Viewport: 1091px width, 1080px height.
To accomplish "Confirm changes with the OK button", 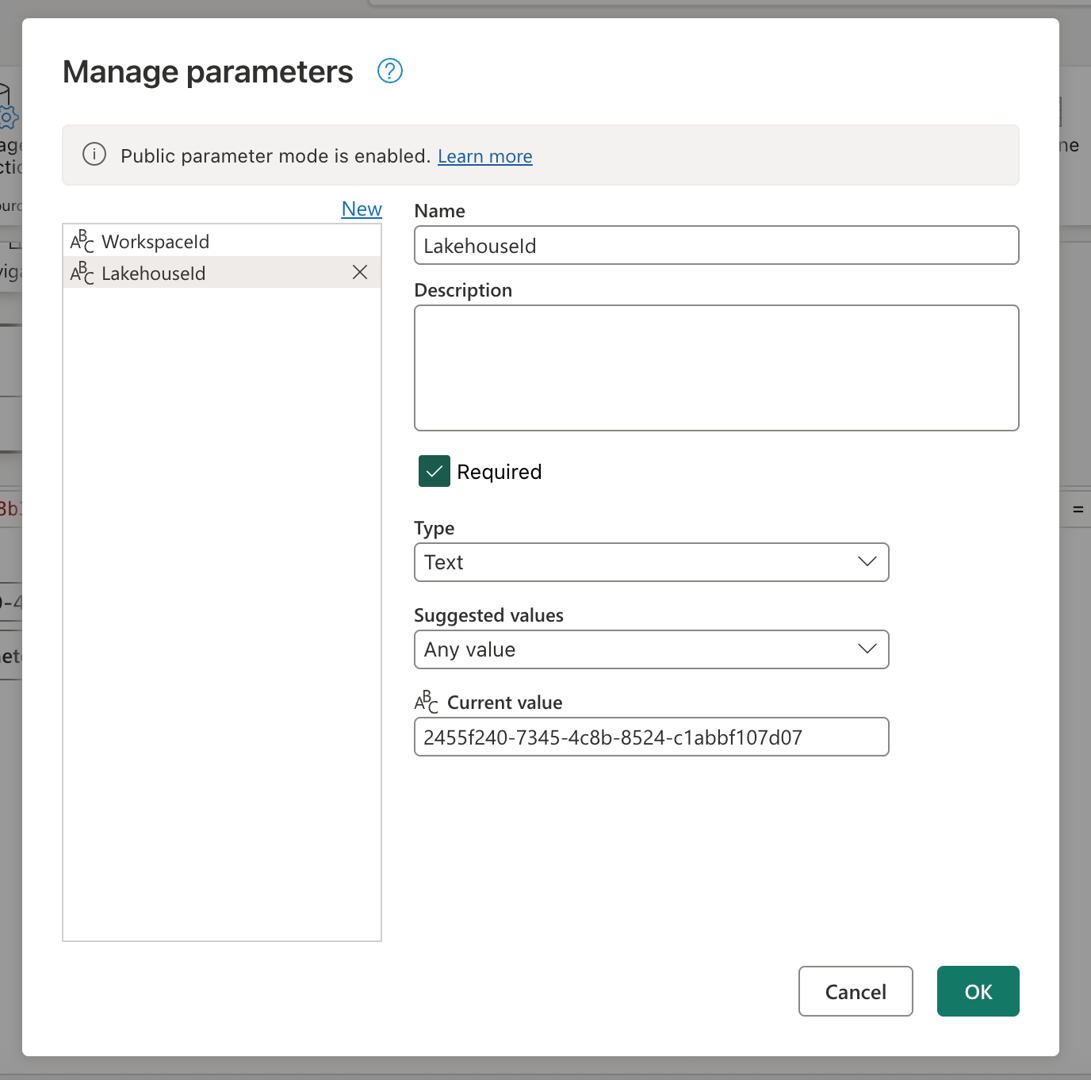I will [977, 991].
